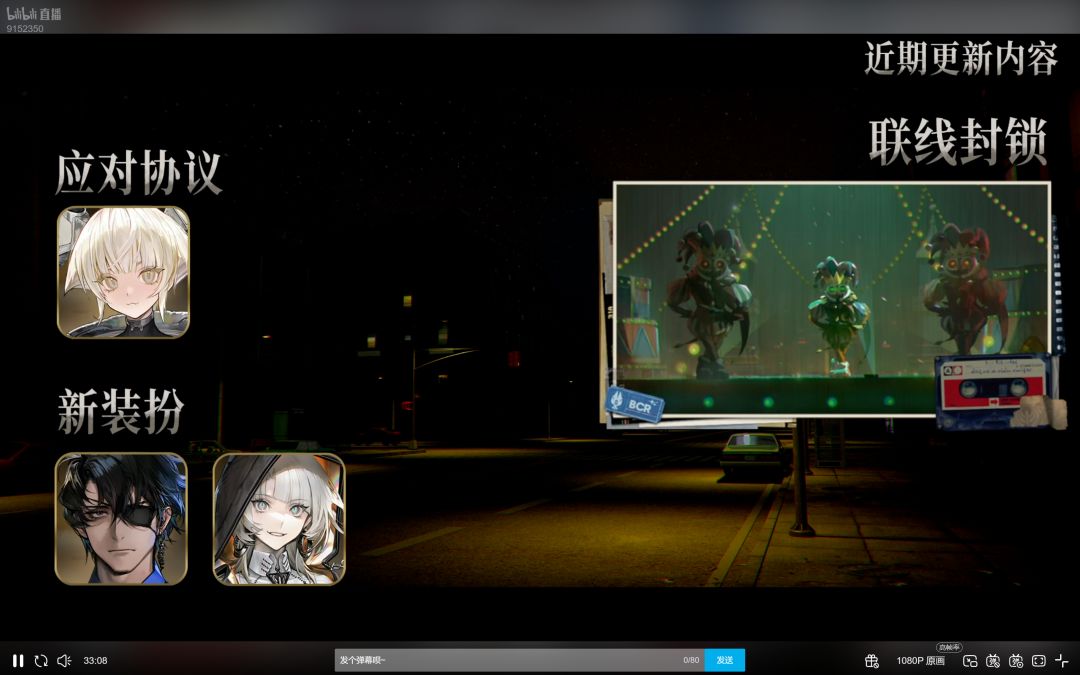Switch to web fullscreen mode icon
The width and height of the screenshot is (1080, 675).
[1039, 661]
